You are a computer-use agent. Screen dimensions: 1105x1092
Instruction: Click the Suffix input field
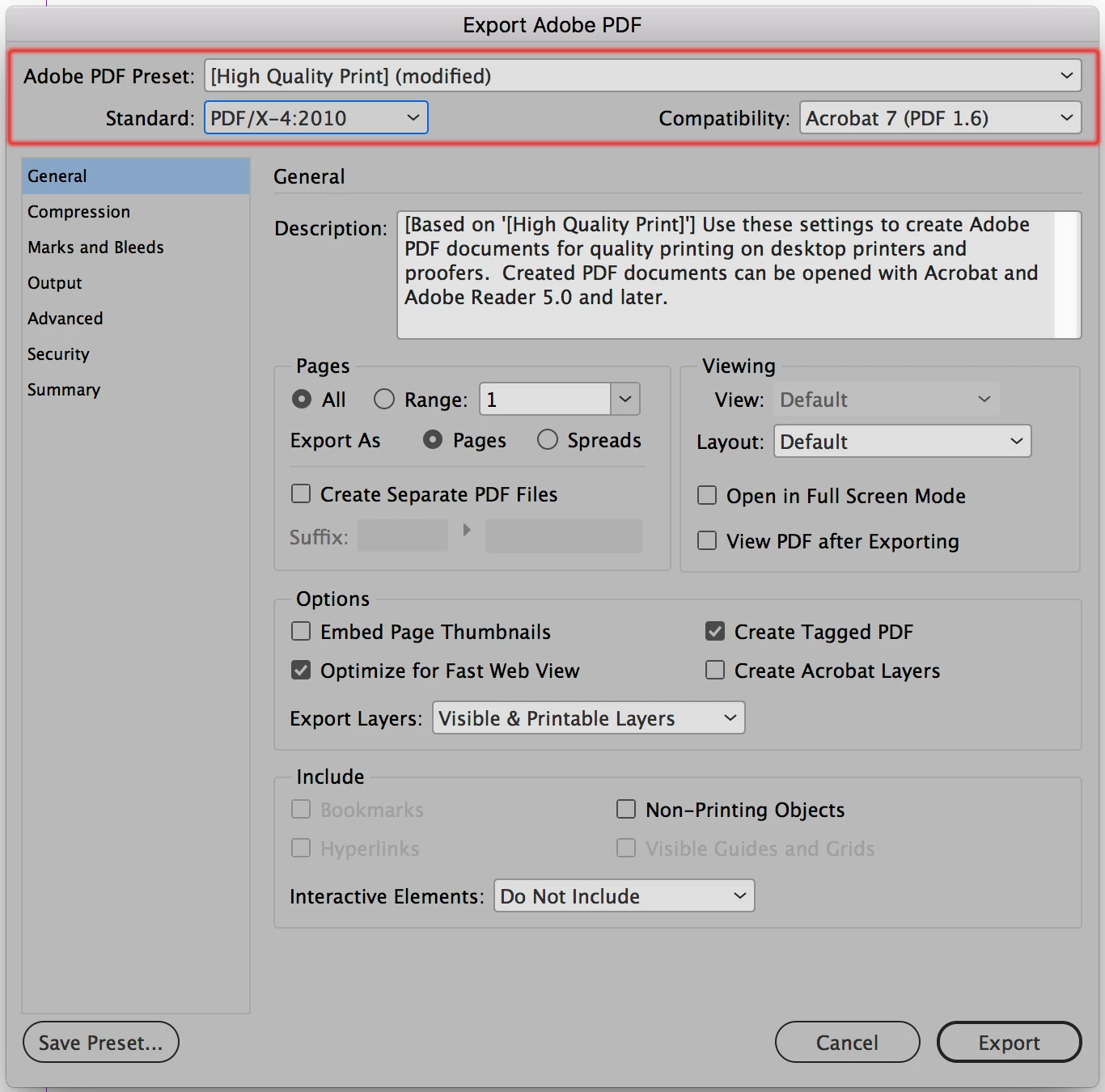coord(403,536)
